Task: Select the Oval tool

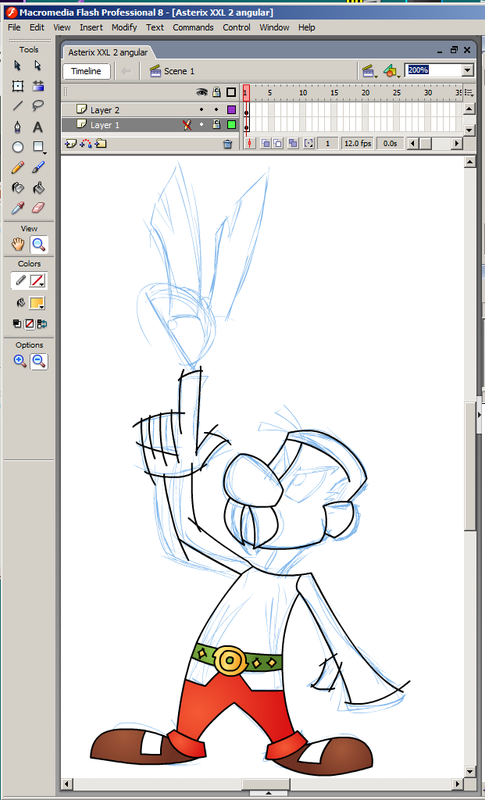Action: pyautogui.click(x=17, y=147)
